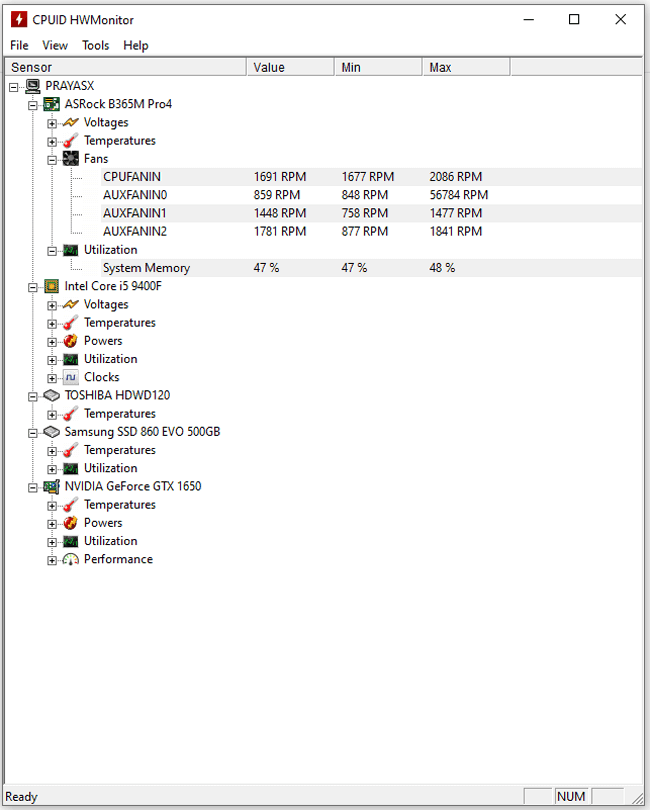The image size is (650, 810).
Task: Click the NUM indicator in status bar
Action: point(571,797)
